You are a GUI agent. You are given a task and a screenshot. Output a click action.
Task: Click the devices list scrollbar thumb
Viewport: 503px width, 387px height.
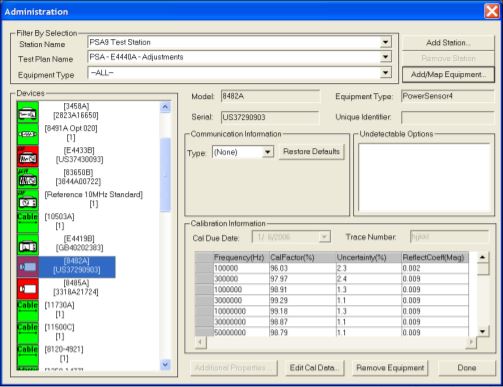pos(165,175)
